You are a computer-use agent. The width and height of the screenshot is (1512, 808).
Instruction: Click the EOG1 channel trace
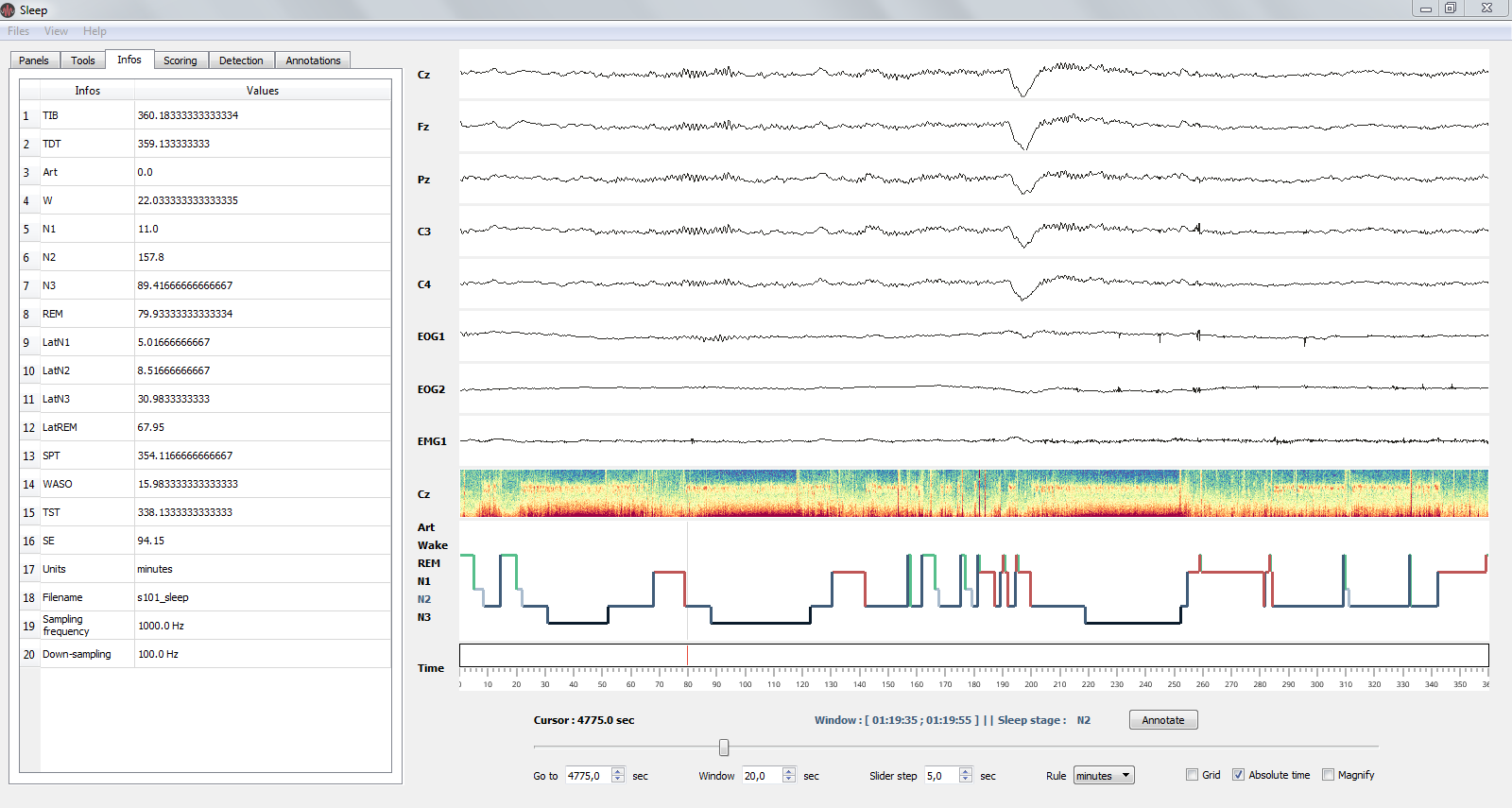tap(974, 335)
